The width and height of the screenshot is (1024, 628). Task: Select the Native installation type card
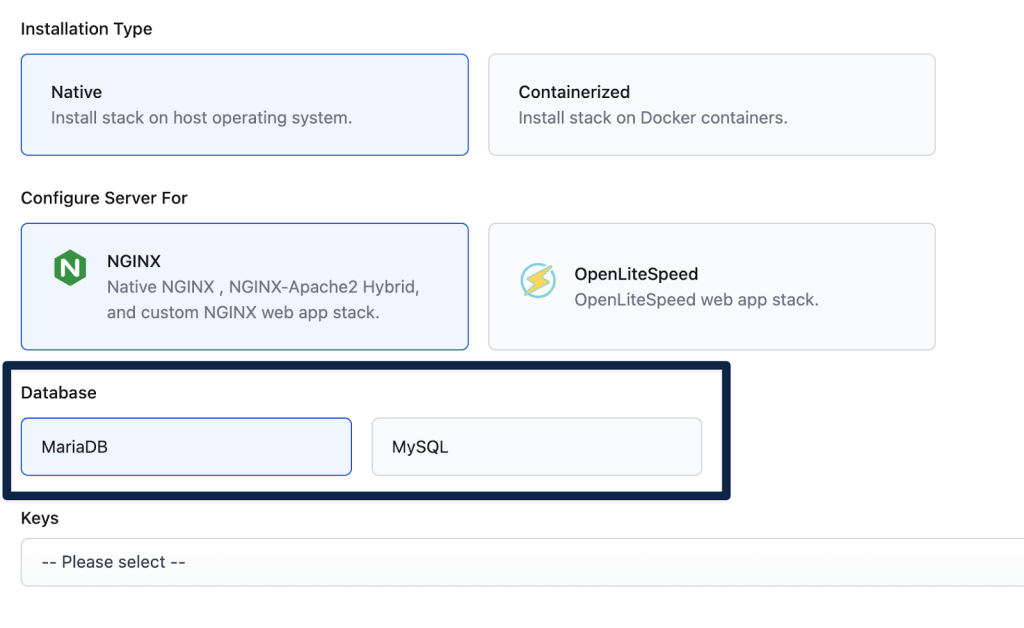pos(245,105)
